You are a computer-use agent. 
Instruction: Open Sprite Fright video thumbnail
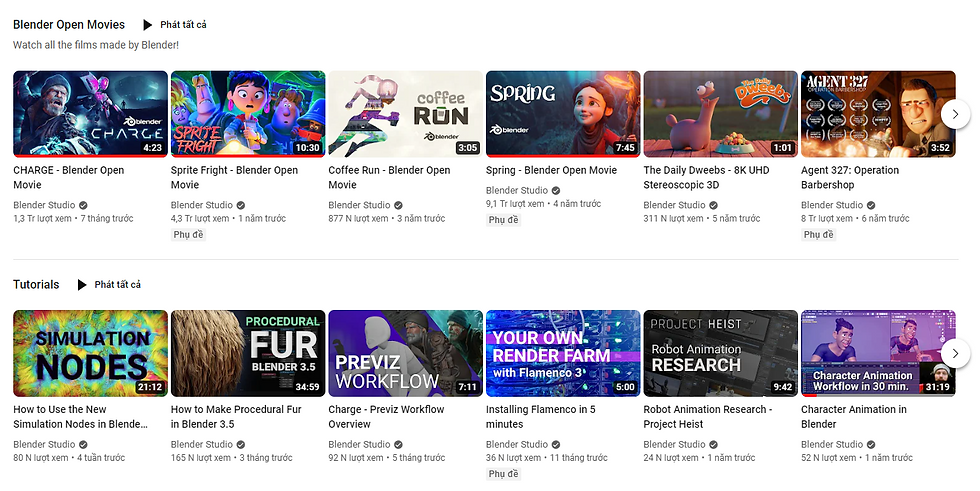[x=248, y=114]
